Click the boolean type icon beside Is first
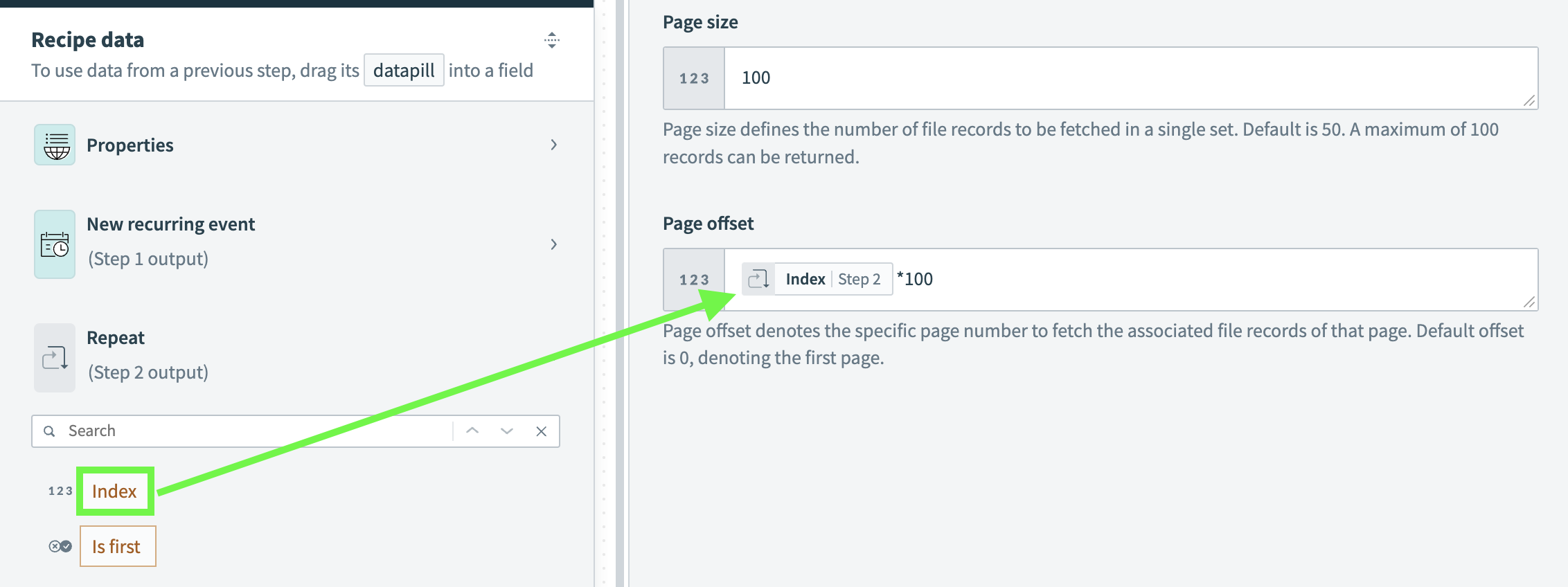 pyautogui.click(x=60, y=546)
